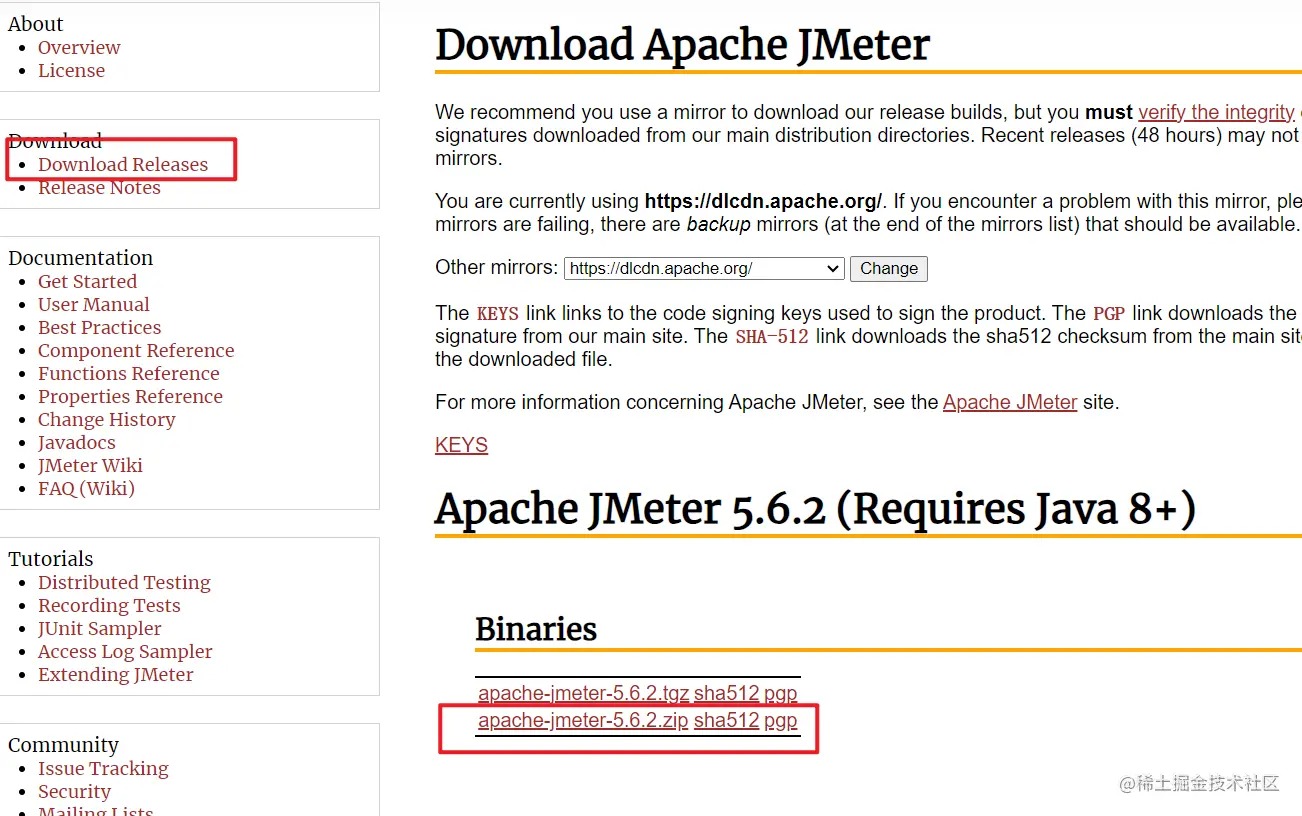Open FAQ (Wiki) link
Screen dimensions: 1302x816
[x=86, y=489]
